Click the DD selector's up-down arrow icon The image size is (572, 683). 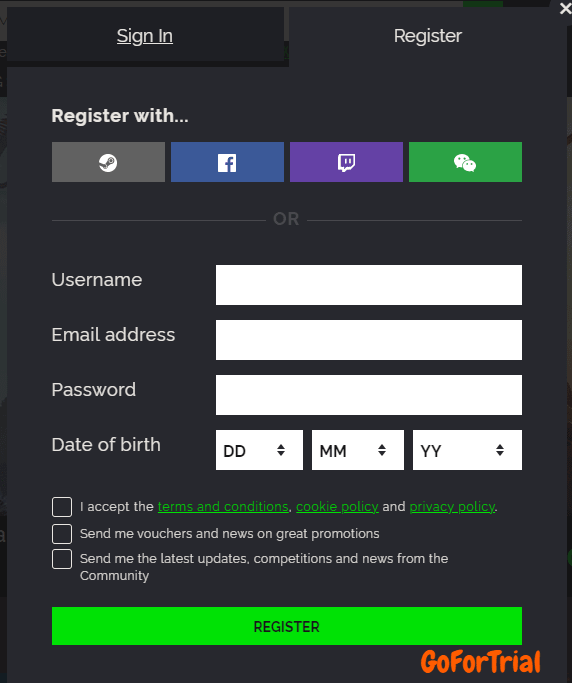[x=281, y=450]
